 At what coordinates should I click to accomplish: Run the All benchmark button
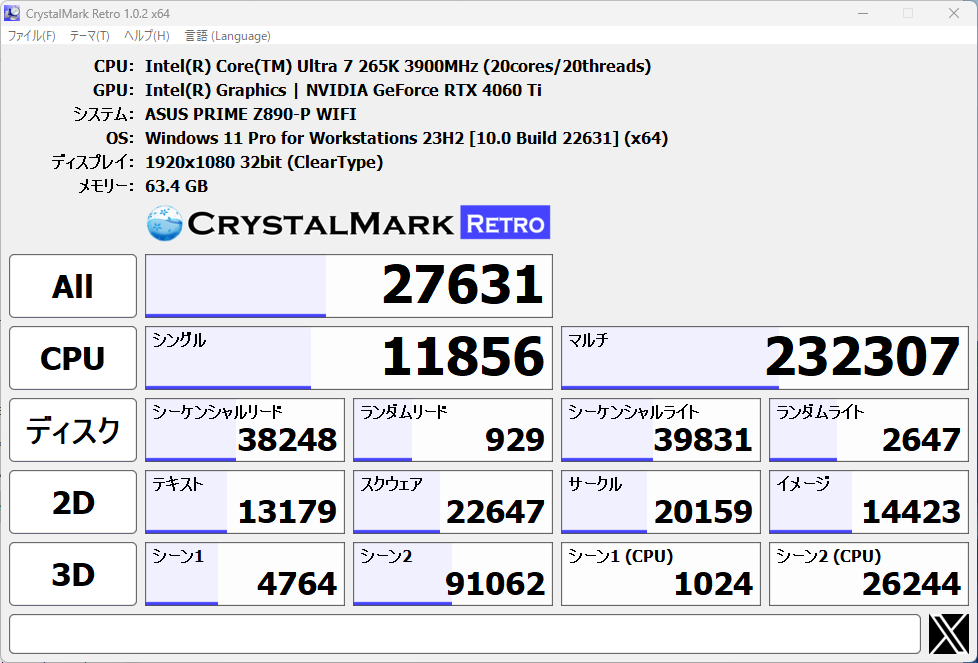click(x=73, y=286)
